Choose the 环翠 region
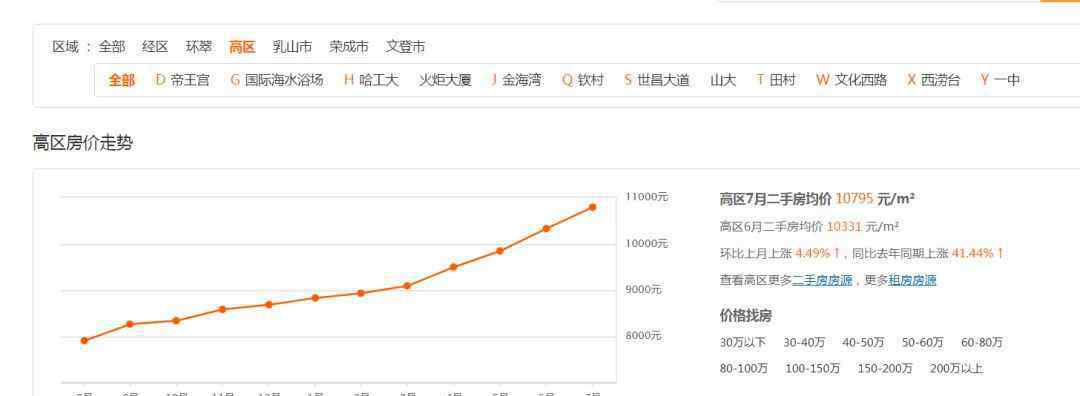The height and width of the screenshot is (396, 1080). coord(198,47)
